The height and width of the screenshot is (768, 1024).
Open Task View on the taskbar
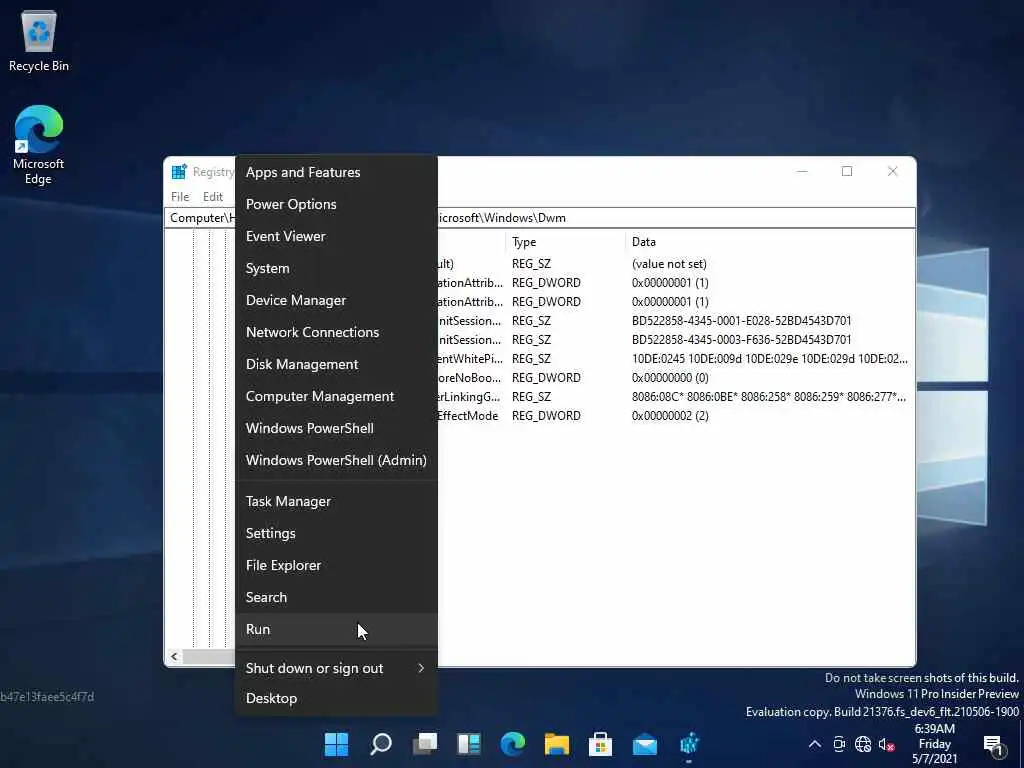425,744
